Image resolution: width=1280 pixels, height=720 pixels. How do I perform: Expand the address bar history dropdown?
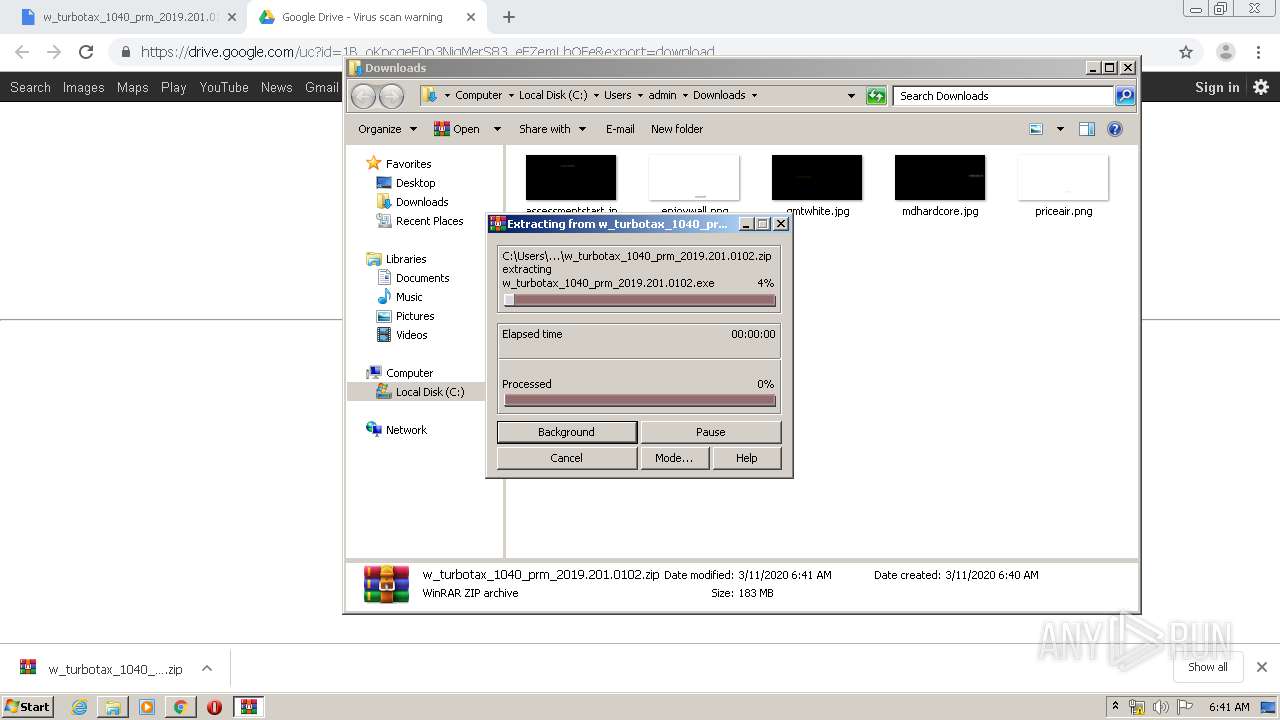pyautogui.click(x=851, y=96)
